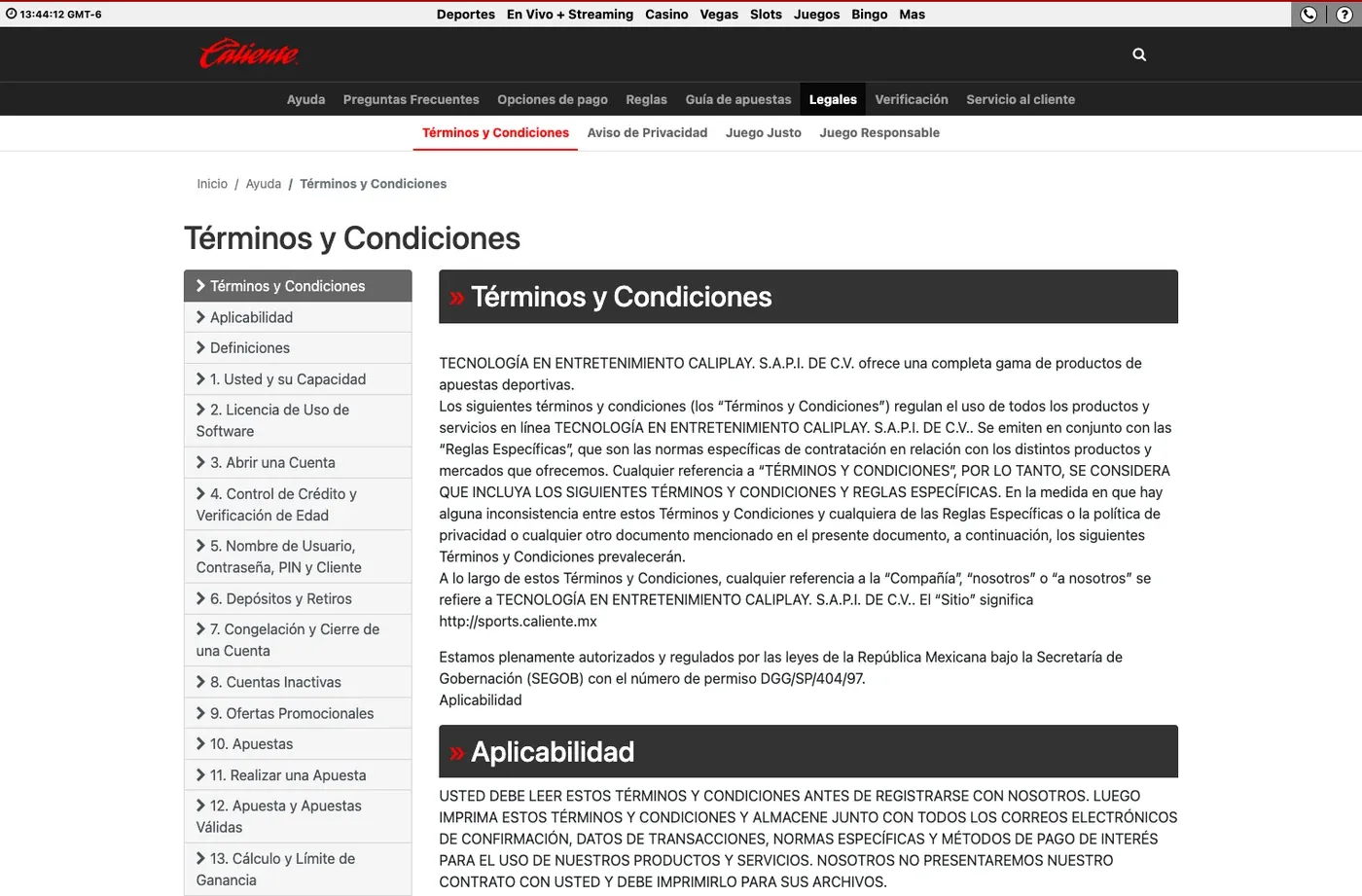Select Términos y Condiciones sub-tab
1362x896 pixels.
pos(495,132)
